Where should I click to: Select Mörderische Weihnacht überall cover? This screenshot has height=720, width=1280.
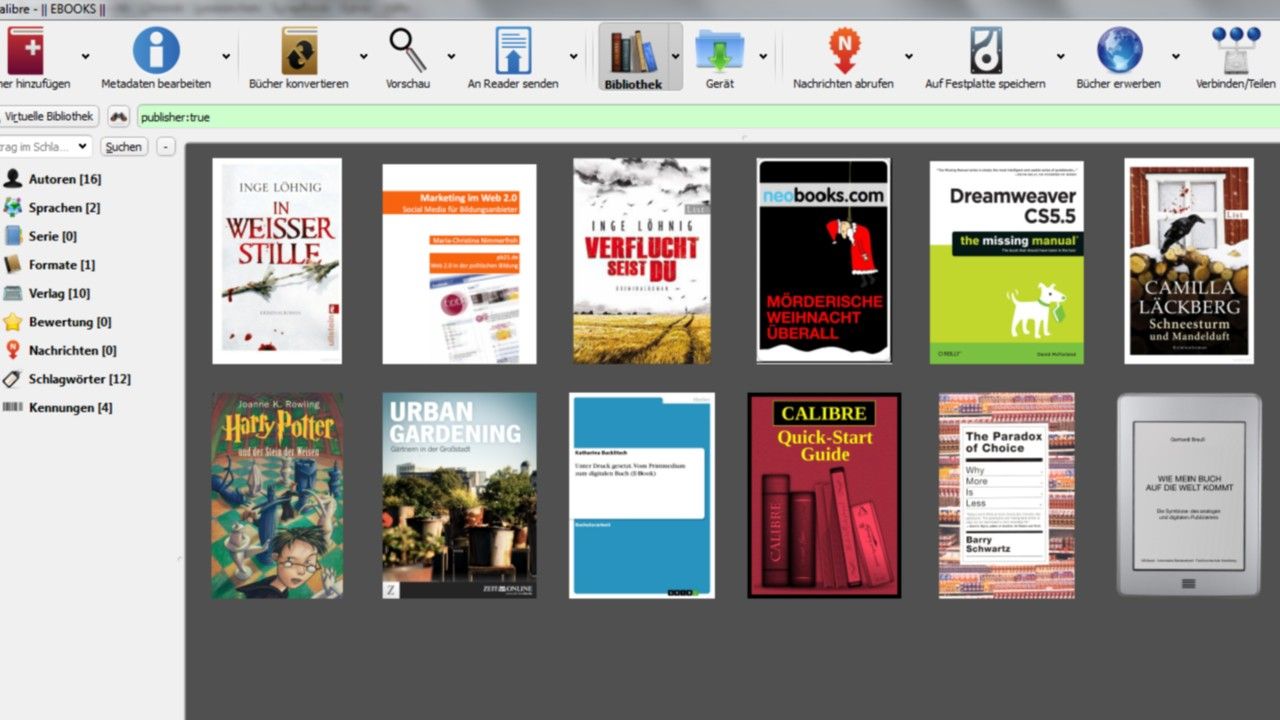pos(824,261)
